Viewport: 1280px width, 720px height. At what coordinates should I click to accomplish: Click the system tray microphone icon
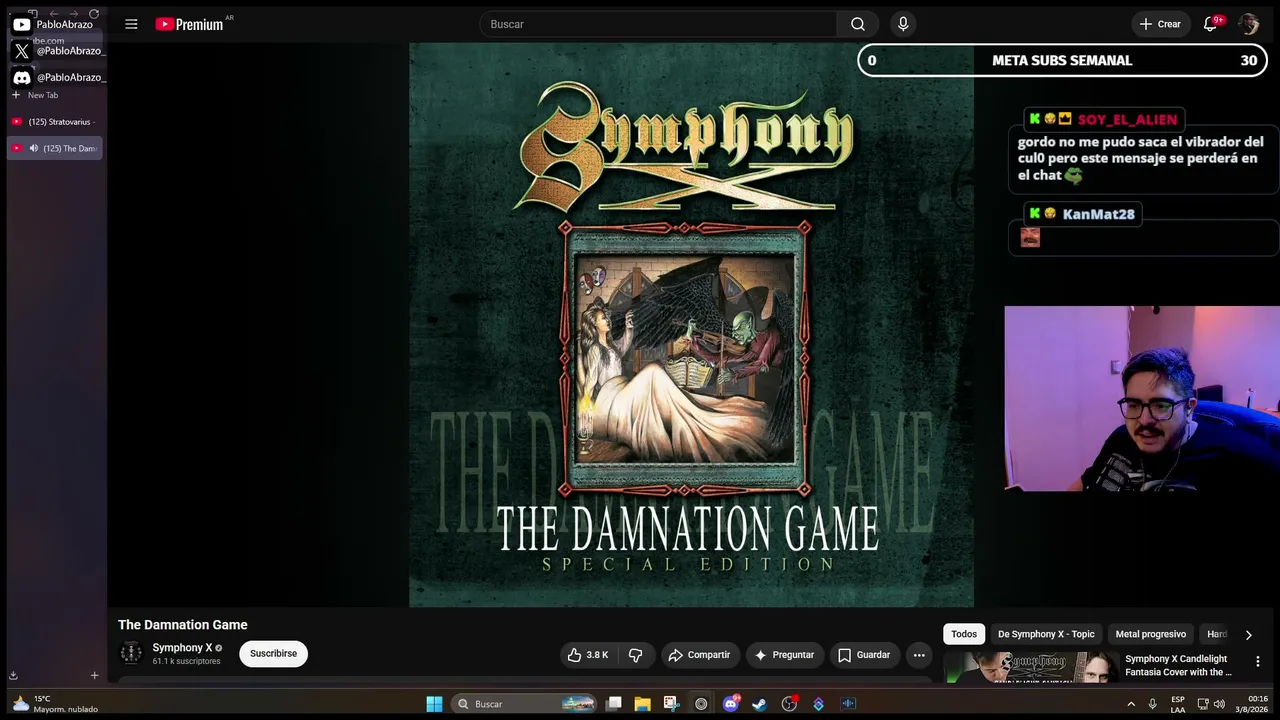pyautogui.click(x=1152, y=704)
